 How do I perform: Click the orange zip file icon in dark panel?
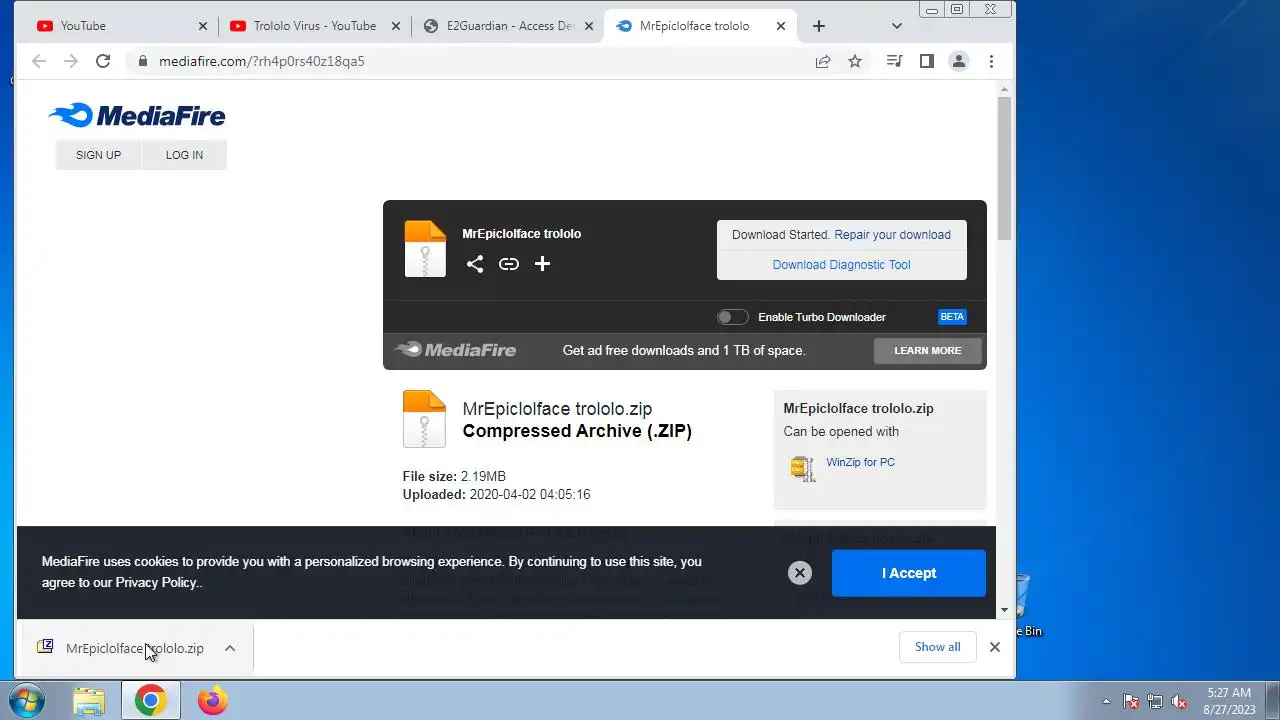425,248
